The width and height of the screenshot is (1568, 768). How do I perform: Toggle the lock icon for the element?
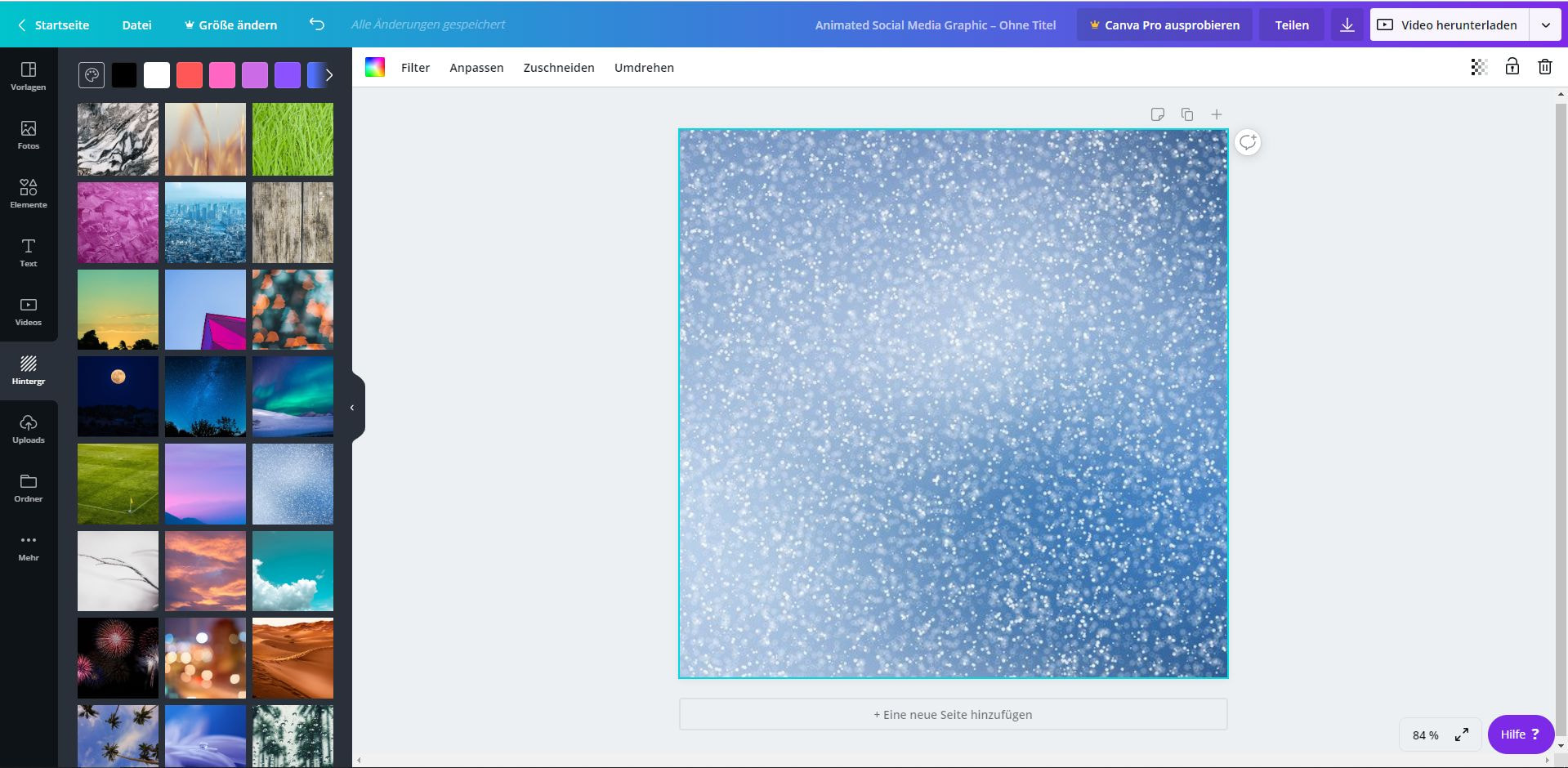coord(1512,67)
